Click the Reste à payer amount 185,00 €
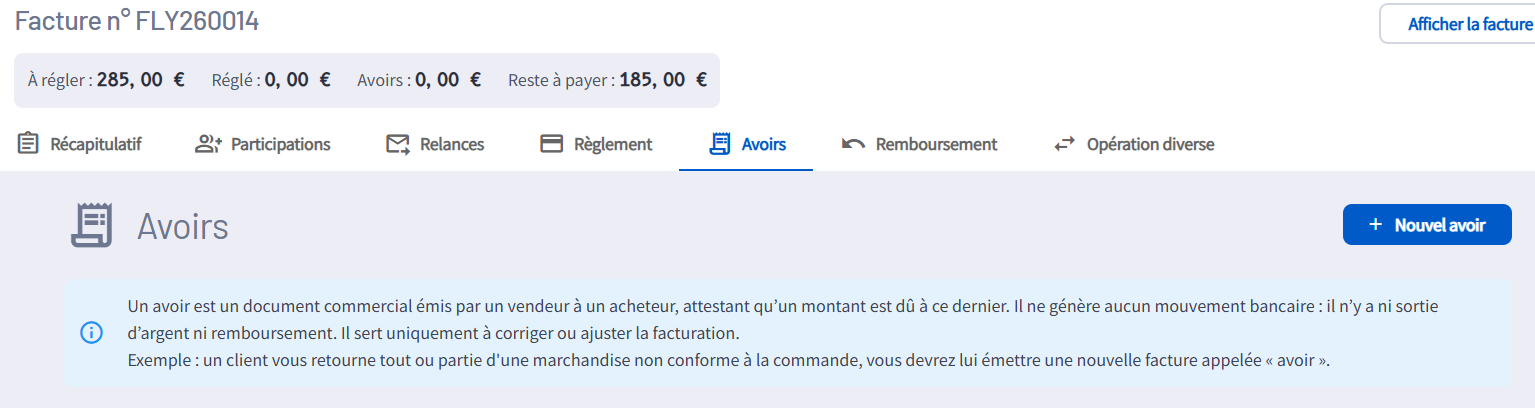The height and width of the screenshot is (408, 1535). (663, 80)
